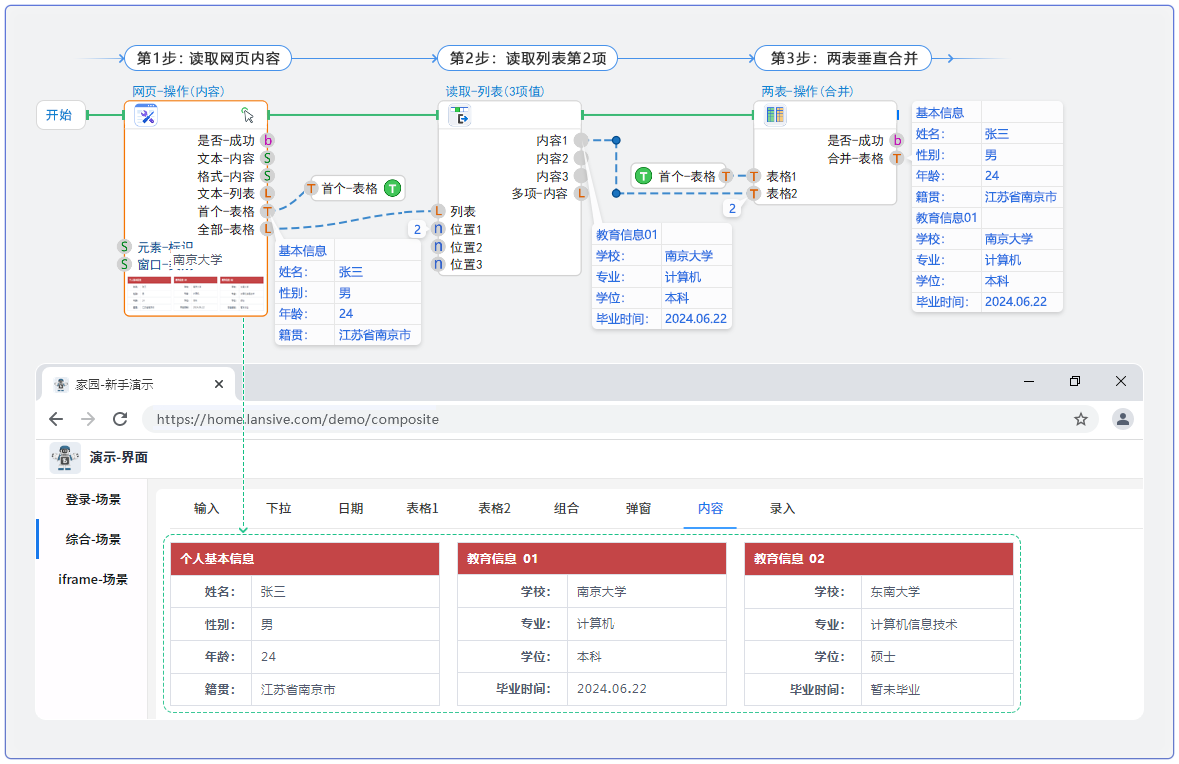Switch to the 弹窗 tab
The height and width of the screenshot is (764, 1179).
pos(638,508)
